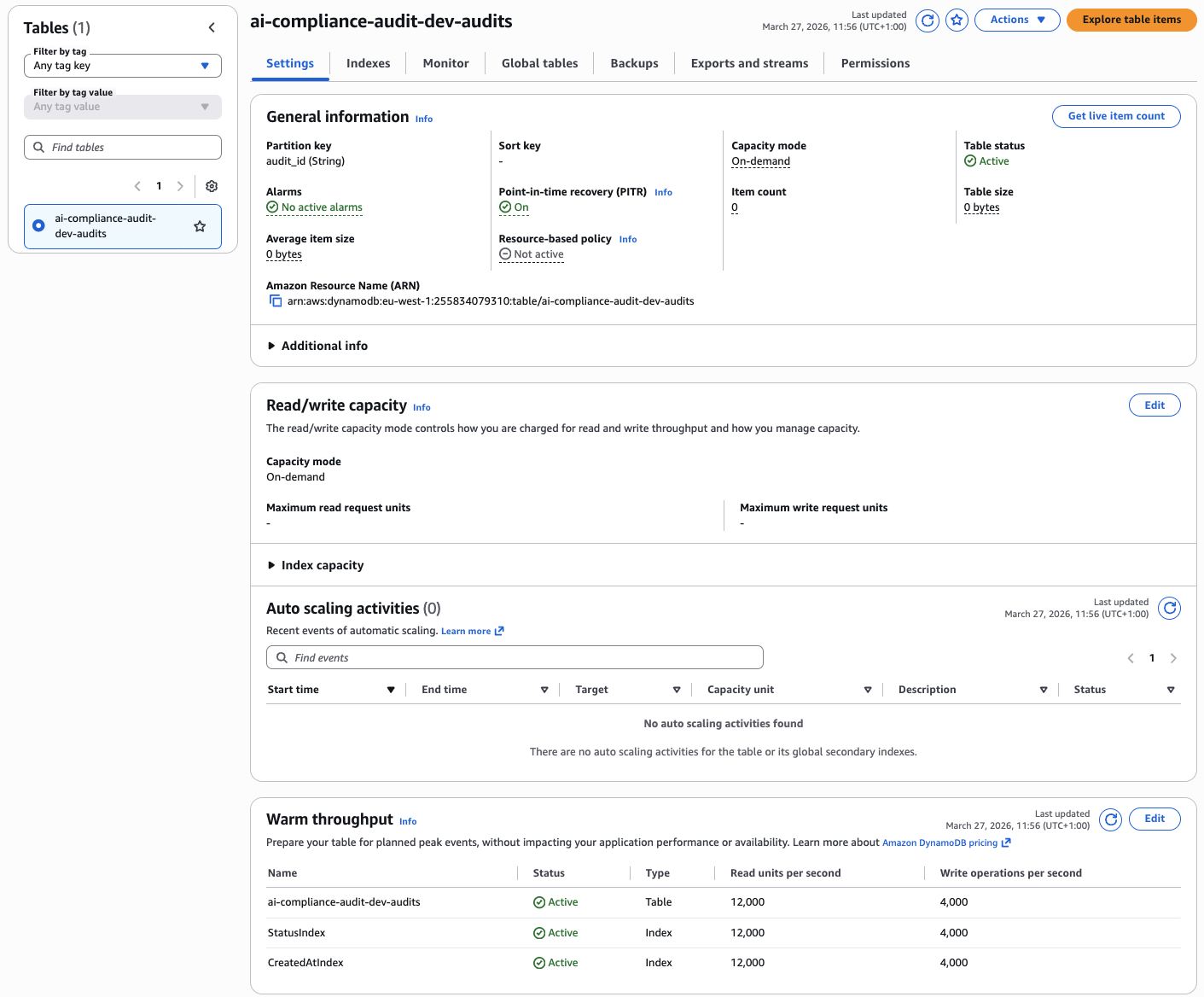The width and height of the screenshot is (1204, 997).
Task: Refresh Auto scaling activities
Action: coord(1170,608)
